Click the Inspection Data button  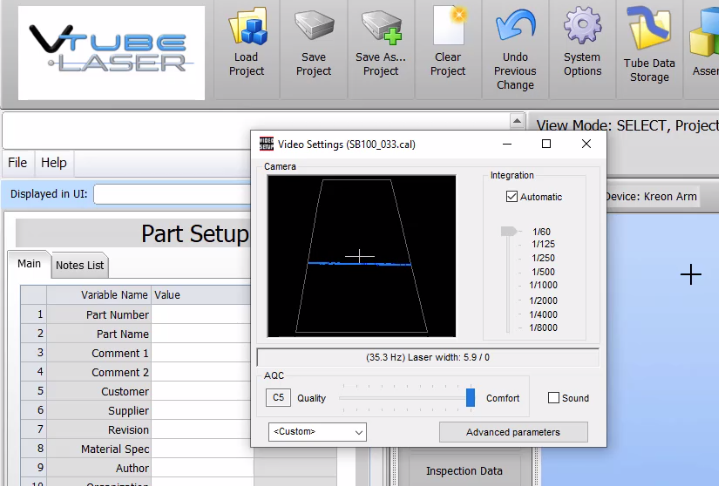point(465,471)
